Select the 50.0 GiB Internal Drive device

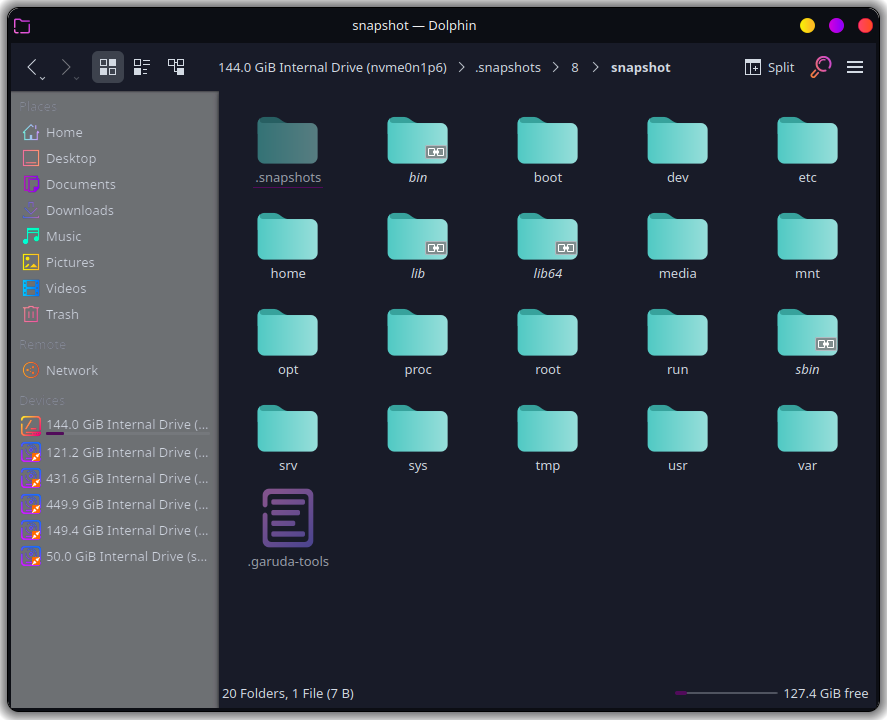pos(115,557)
